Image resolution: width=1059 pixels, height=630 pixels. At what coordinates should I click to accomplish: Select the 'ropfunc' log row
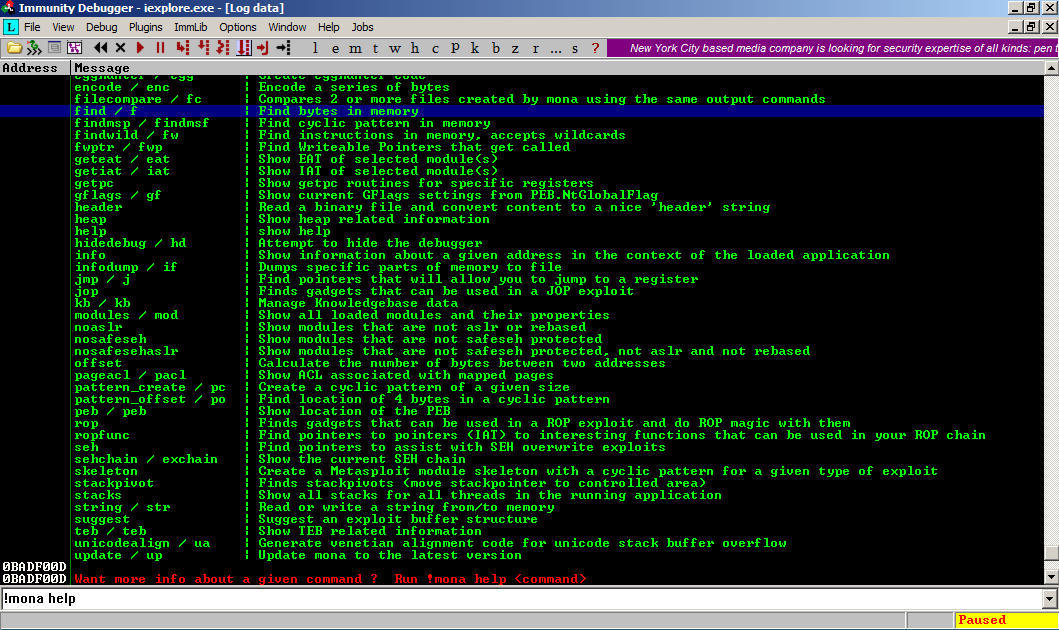pos(521,435)
